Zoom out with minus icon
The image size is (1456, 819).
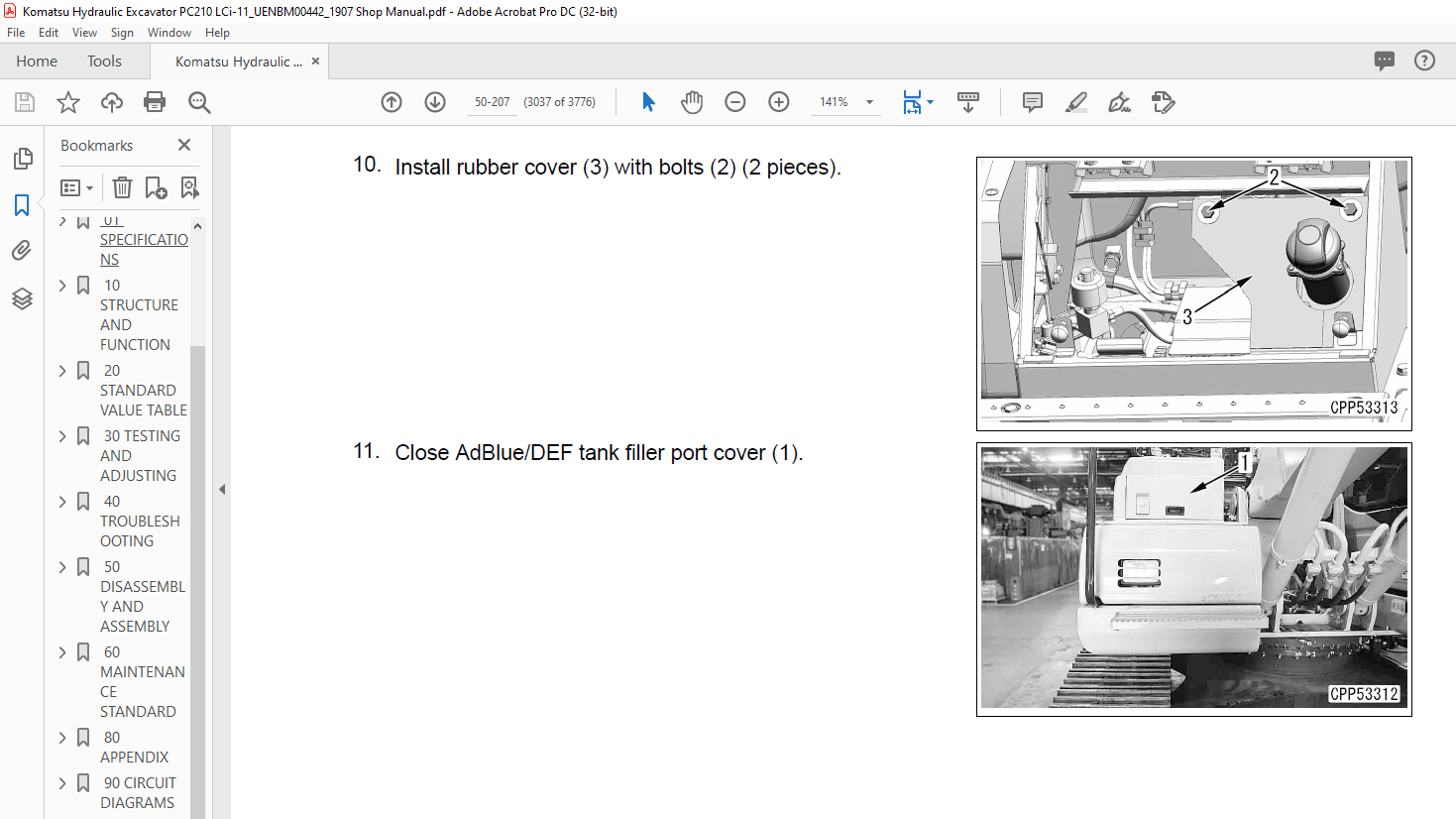click(735, 102)
